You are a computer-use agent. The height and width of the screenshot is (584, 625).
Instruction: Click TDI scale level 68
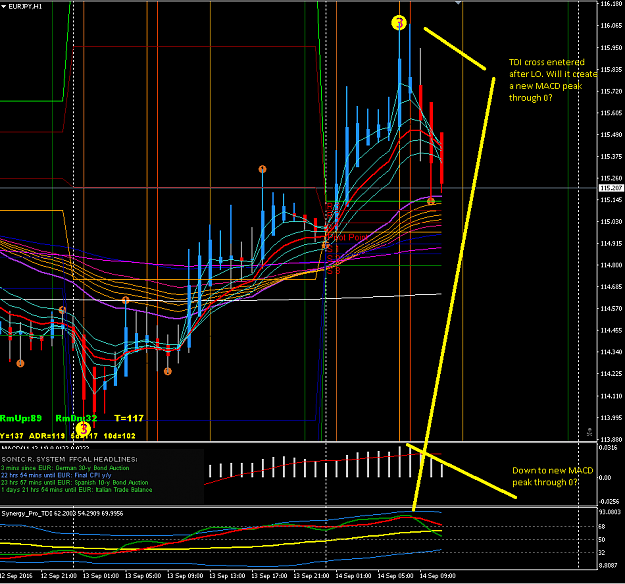[x=602, y=527]
